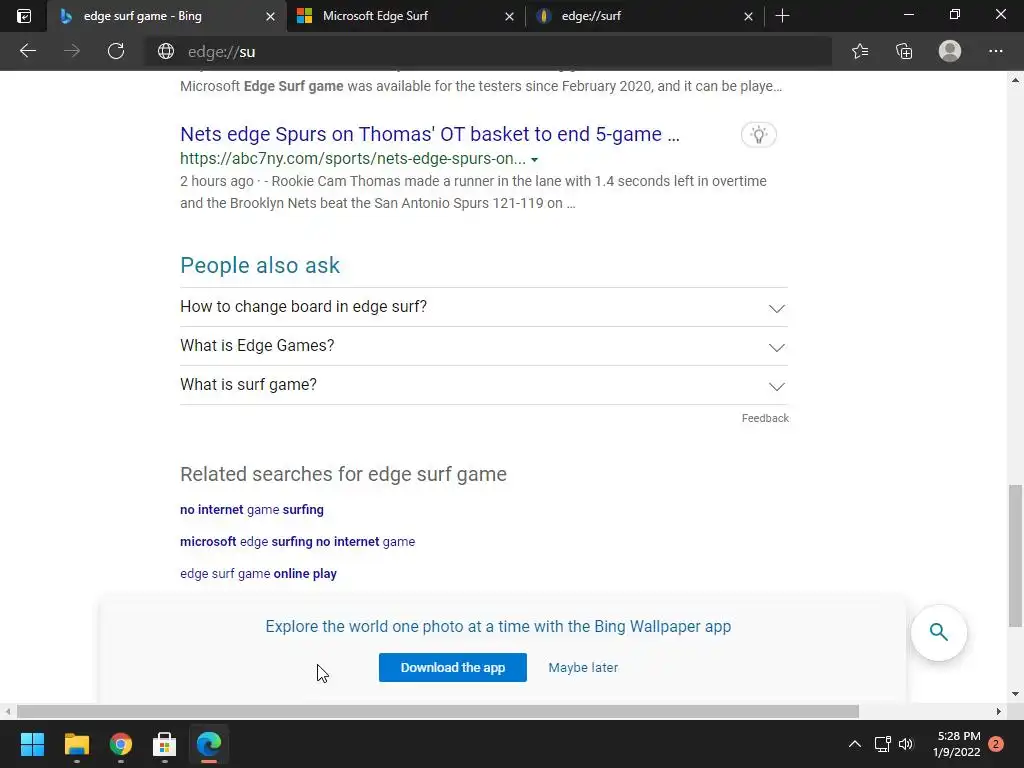Open the Windows Start menu
This screenshot has height=768, width=1024.
pyautogui.click(x=32, y=744)
